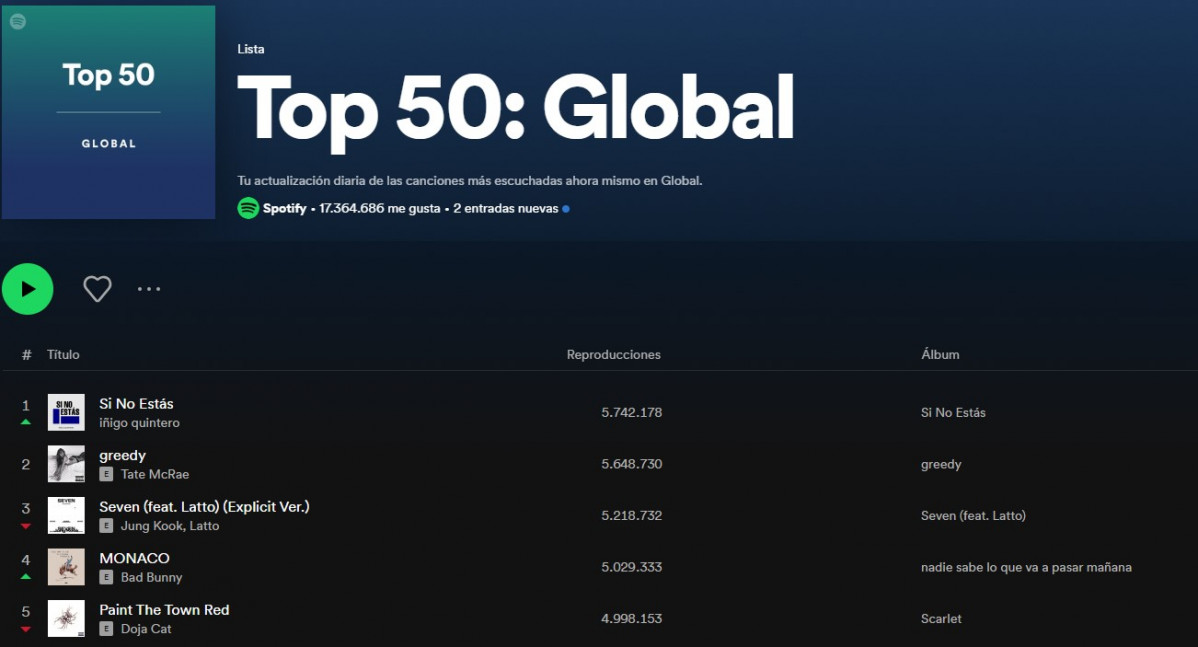Open the song title Si No Estás

click(x=136, y=403)
